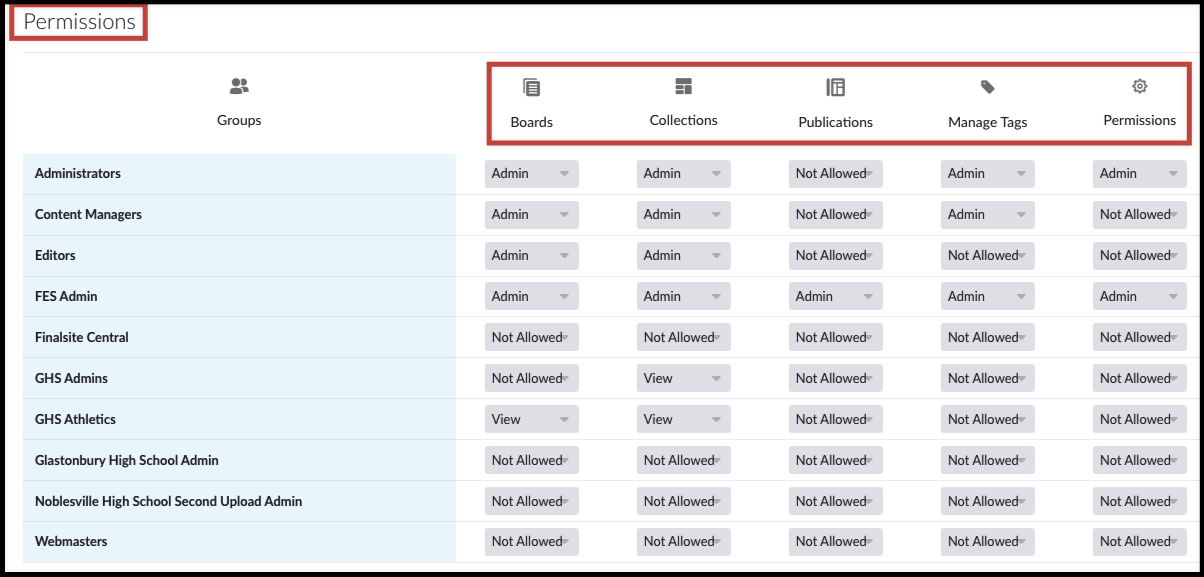This screenshot has height=577, width=1204.
Task: Open the Manage Tags dropdown for Webmasters
Action: click(x=987, y=541)
